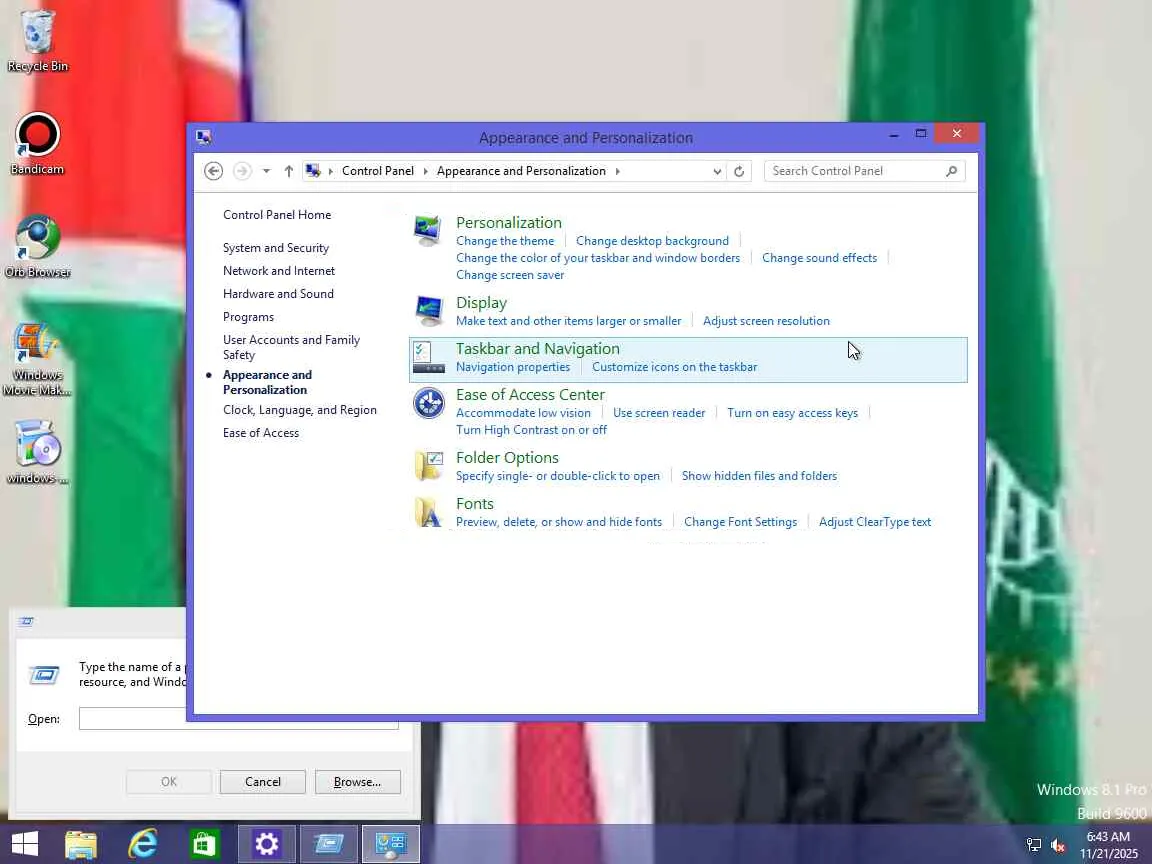Click Show hidden files and folders
This screenshot has height=864, width=1152.
[759, 476]
